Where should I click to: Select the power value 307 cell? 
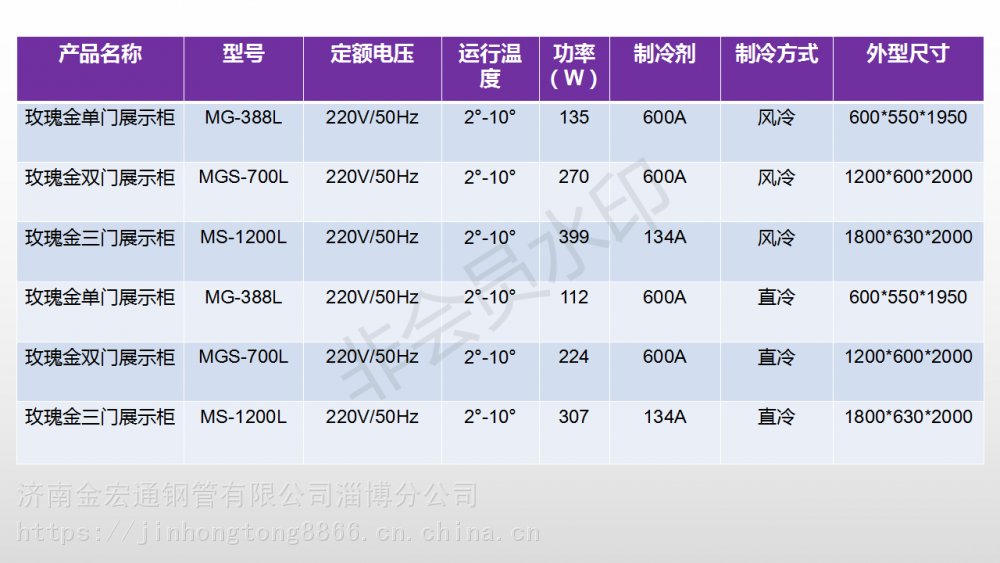pos(574,417)
